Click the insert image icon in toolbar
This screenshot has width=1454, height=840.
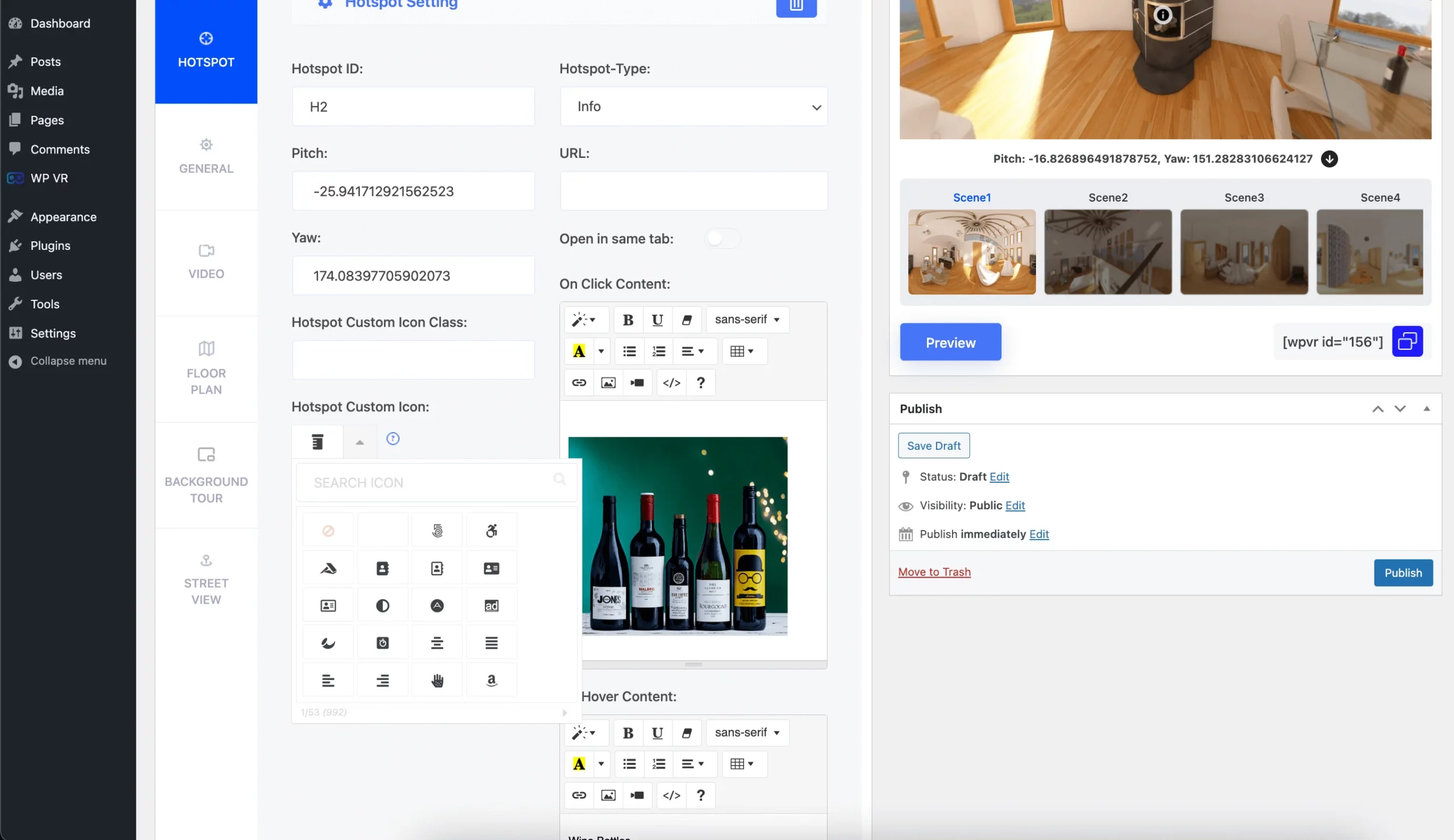coord(608,382)
